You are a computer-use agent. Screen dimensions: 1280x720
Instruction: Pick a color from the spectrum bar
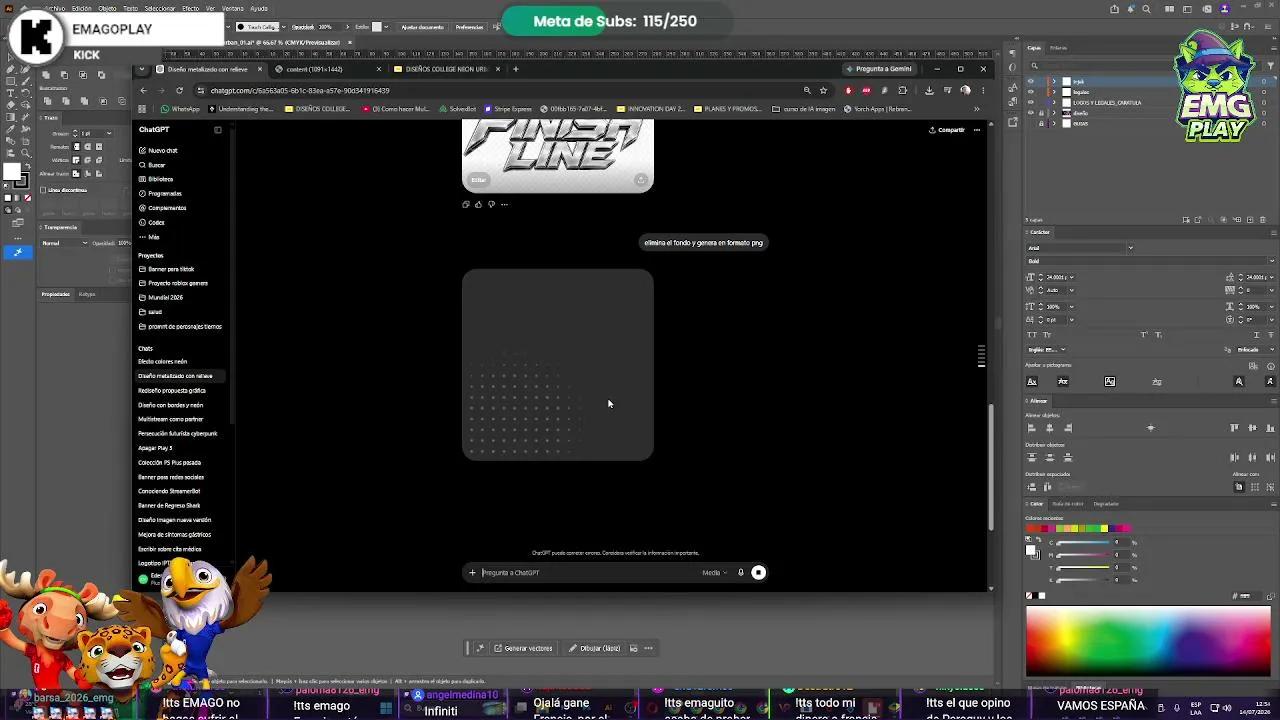pyautogui.click(x=1148, y=641)
